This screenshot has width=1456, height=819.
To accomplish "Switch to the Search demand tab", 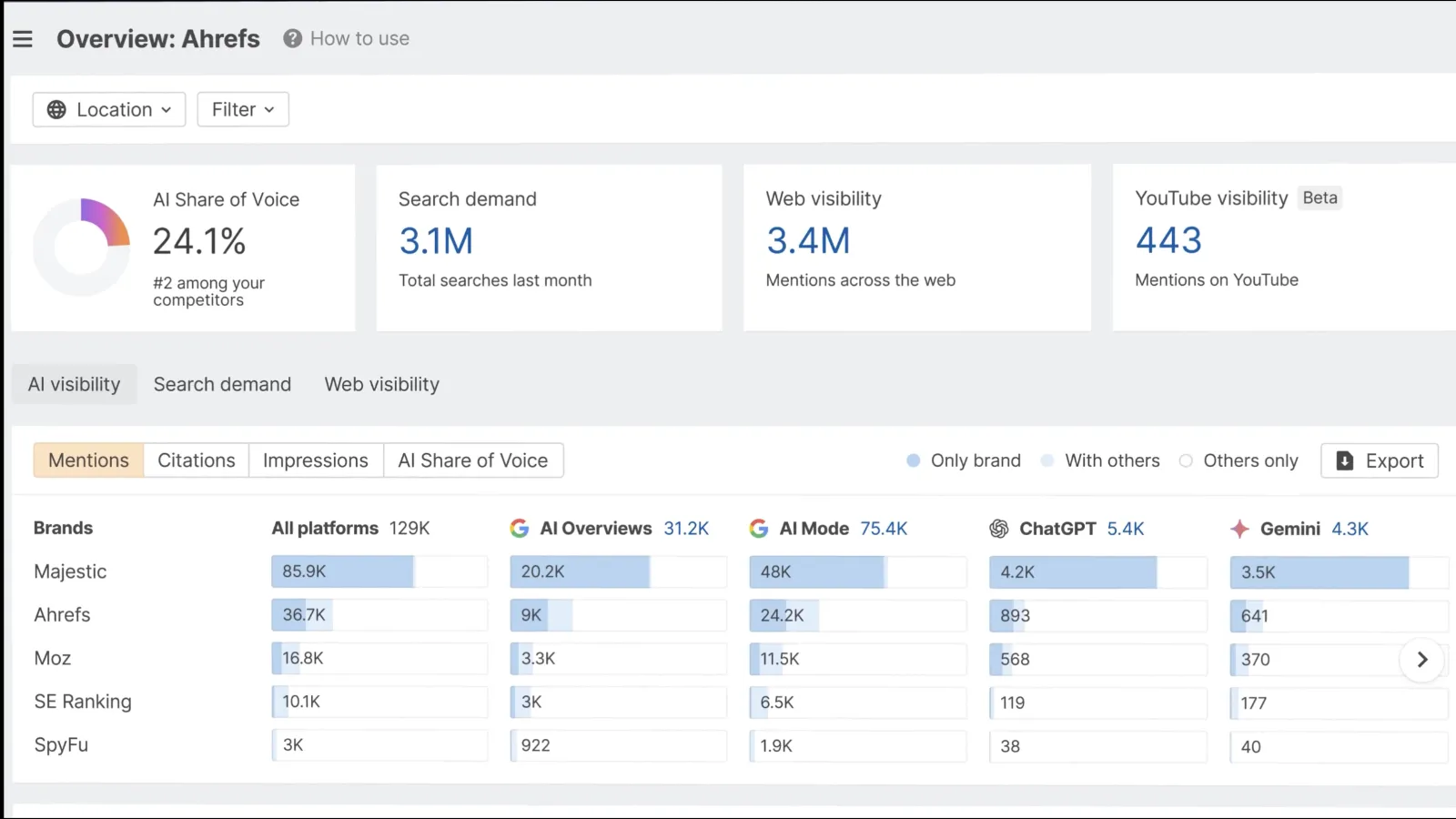I will pyautogui.click(x=222, y=384).
